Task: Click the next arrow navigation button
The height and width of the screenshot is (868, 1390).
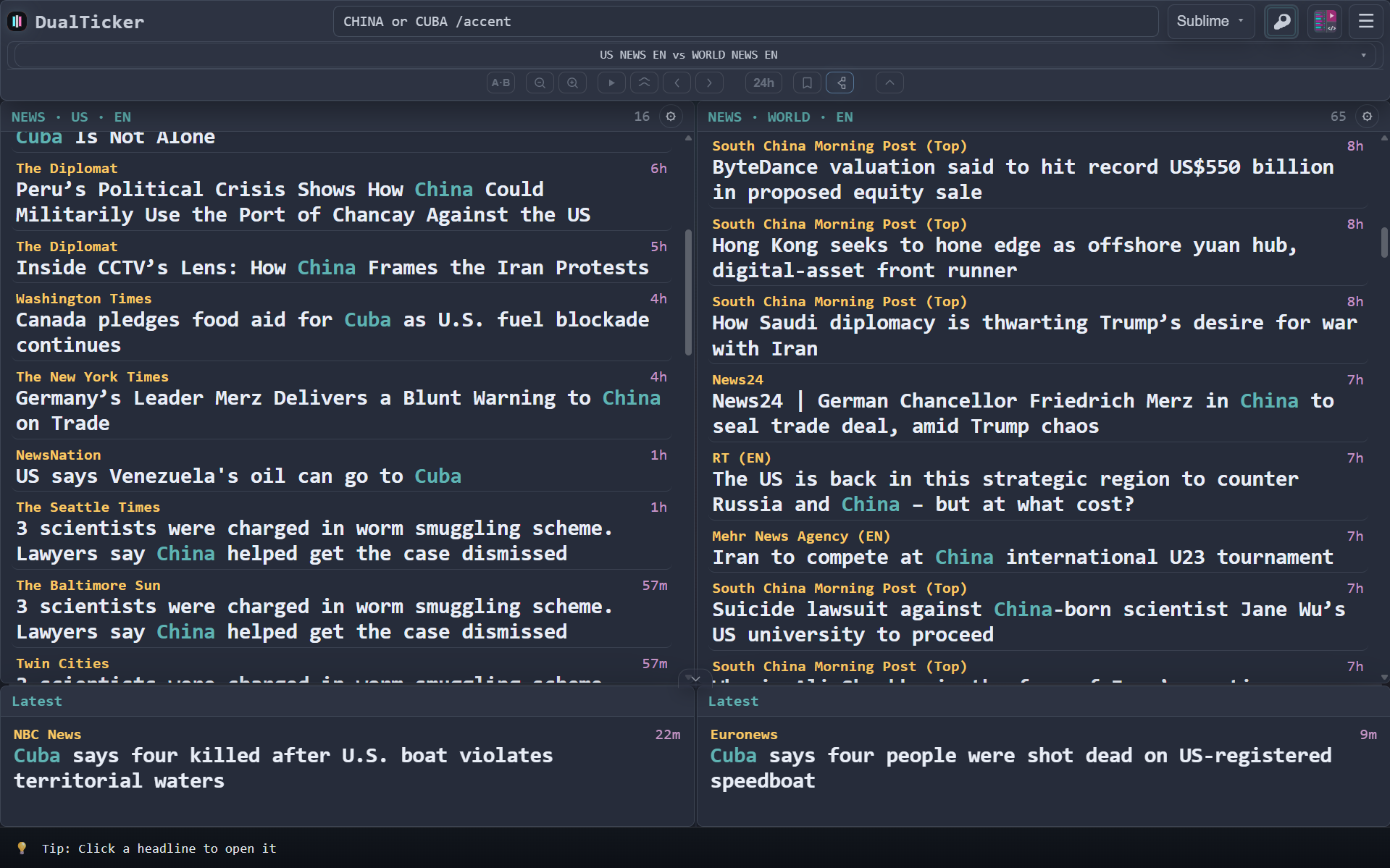Action: coord(709,83)
